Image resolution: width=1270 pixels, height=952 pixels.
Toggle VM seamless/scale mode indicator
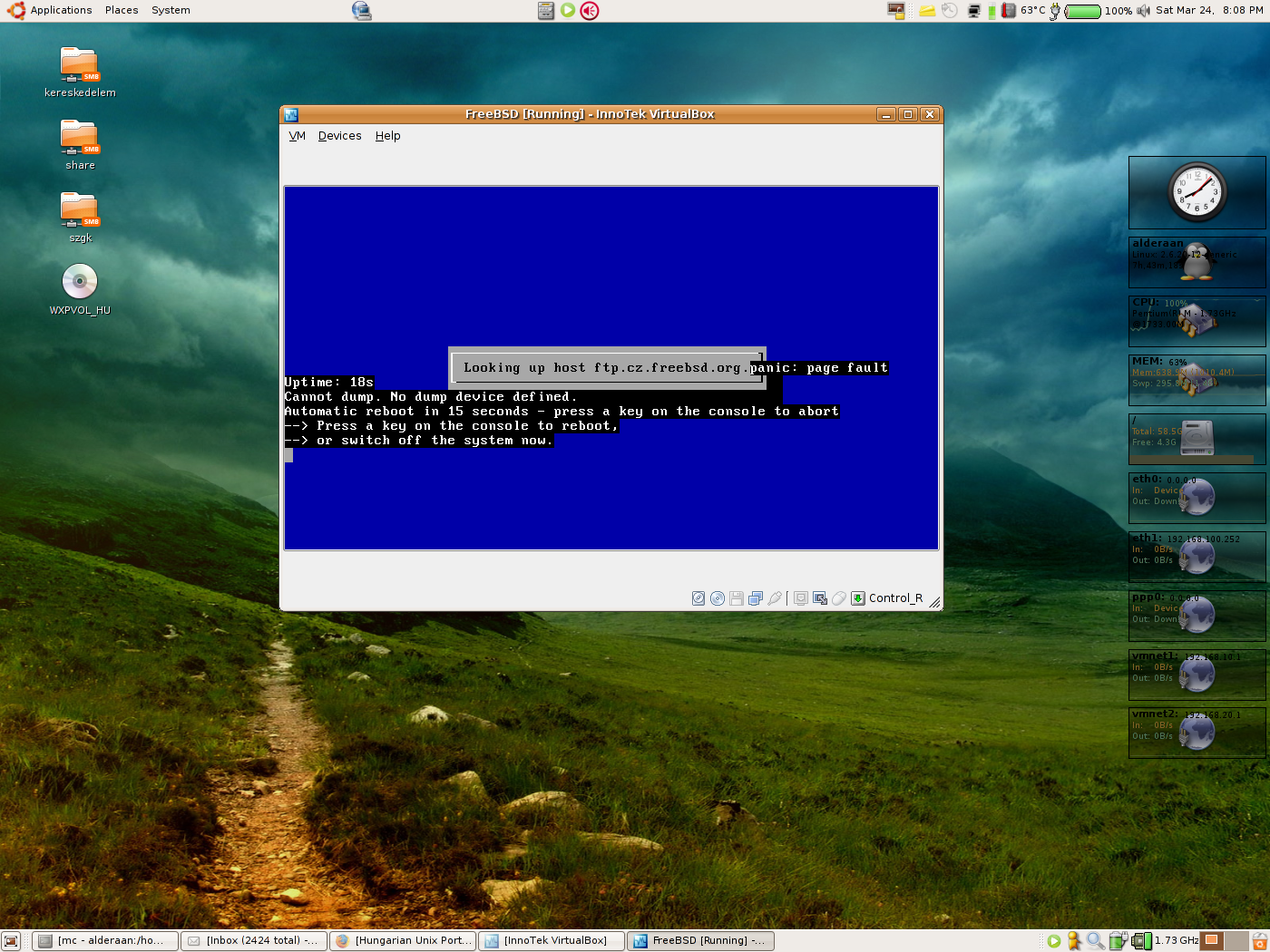click(820, 598)
